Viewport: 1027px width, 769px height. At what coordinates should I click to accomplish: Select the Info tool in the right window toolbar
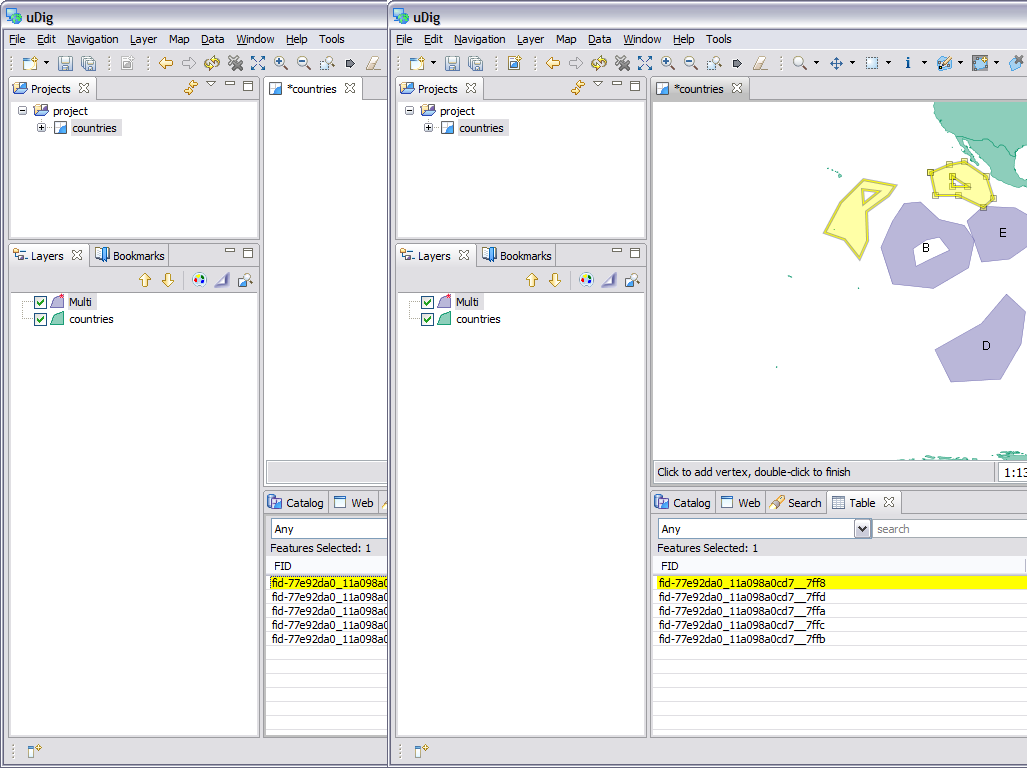[x=908, y=63]
